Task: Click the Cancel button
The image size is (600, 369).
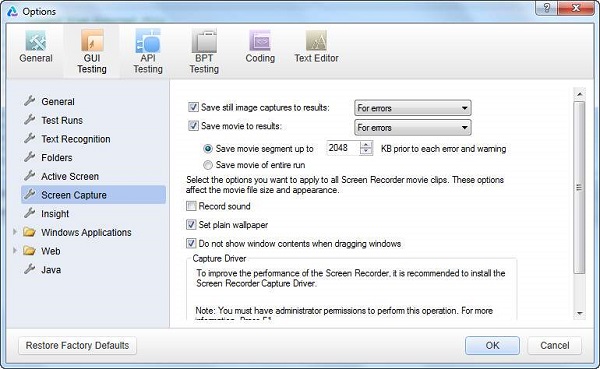Action: [554, 345]
